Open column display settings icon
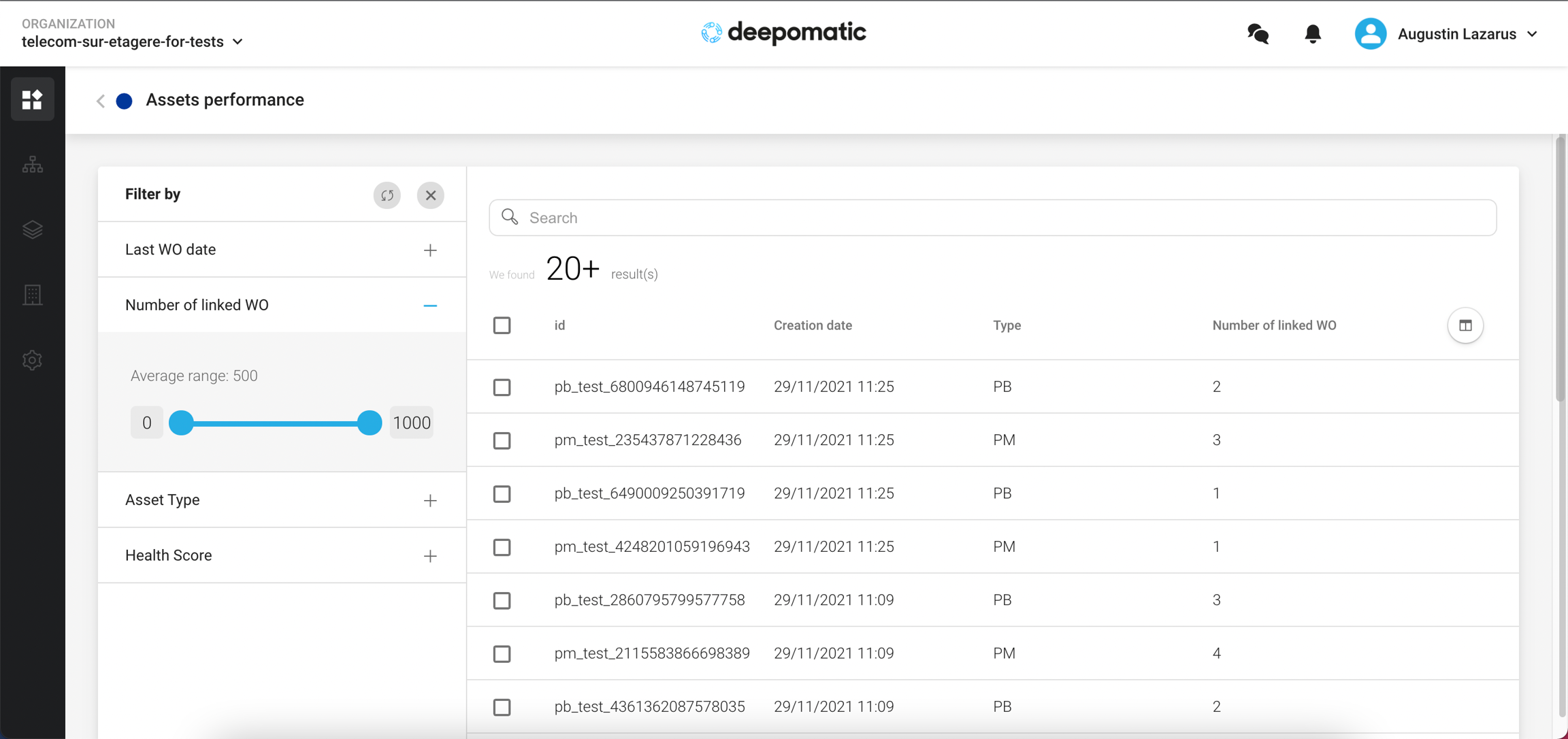Screen dimensions: 1568x739 pyautogui.click(x=1465, y=325)
